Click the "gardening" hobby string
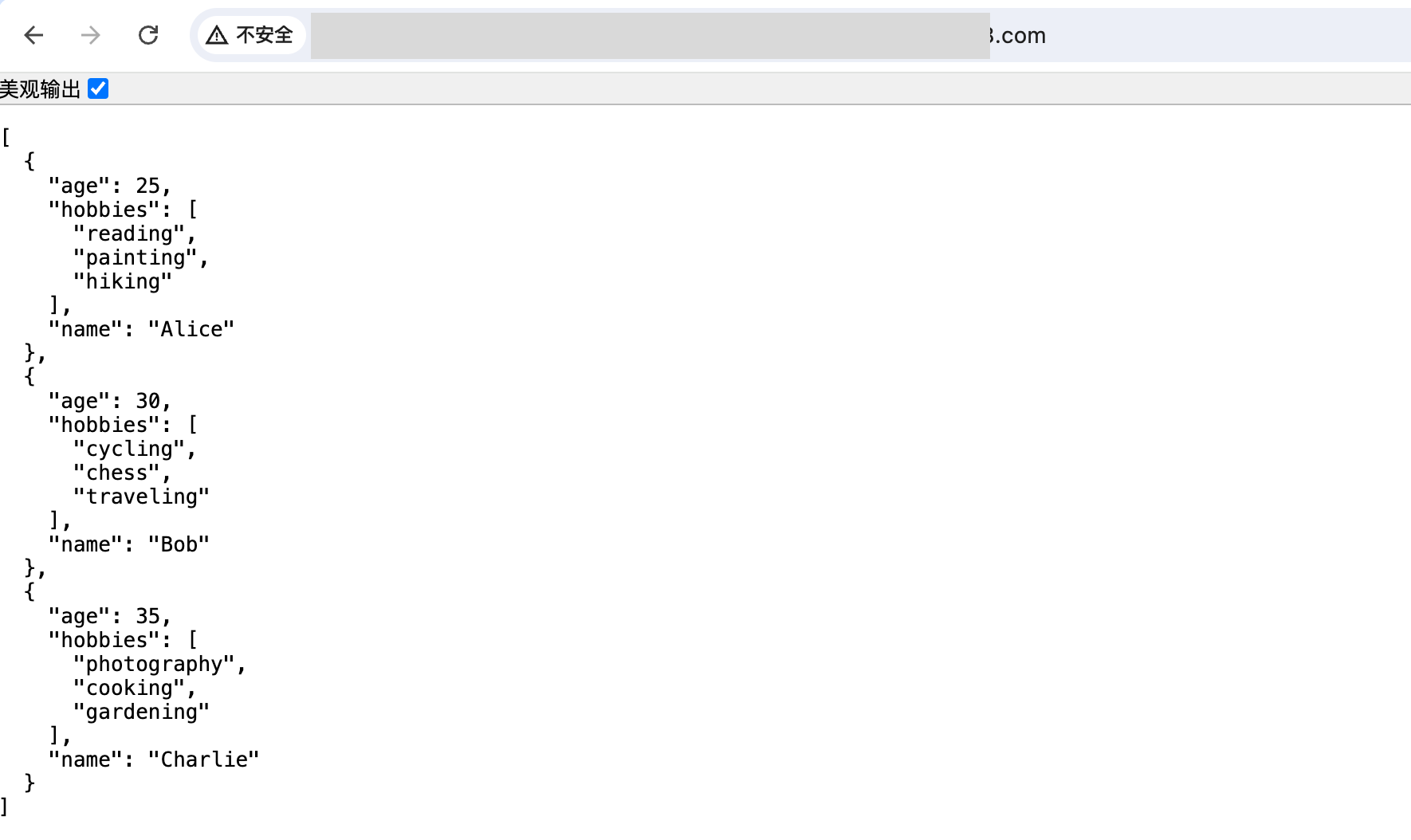The height and width of the screenshot is (840, 1411). point(141,712)
